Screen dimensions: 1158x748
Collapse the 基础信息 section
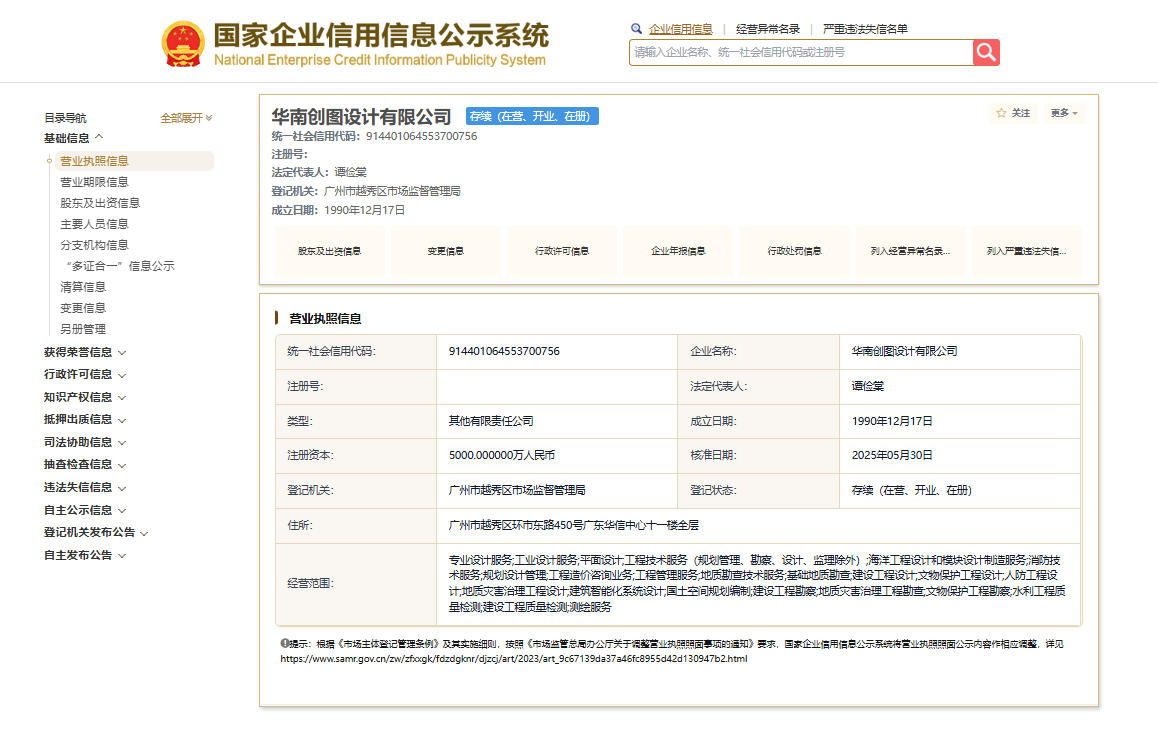click(x=73, y=138)
